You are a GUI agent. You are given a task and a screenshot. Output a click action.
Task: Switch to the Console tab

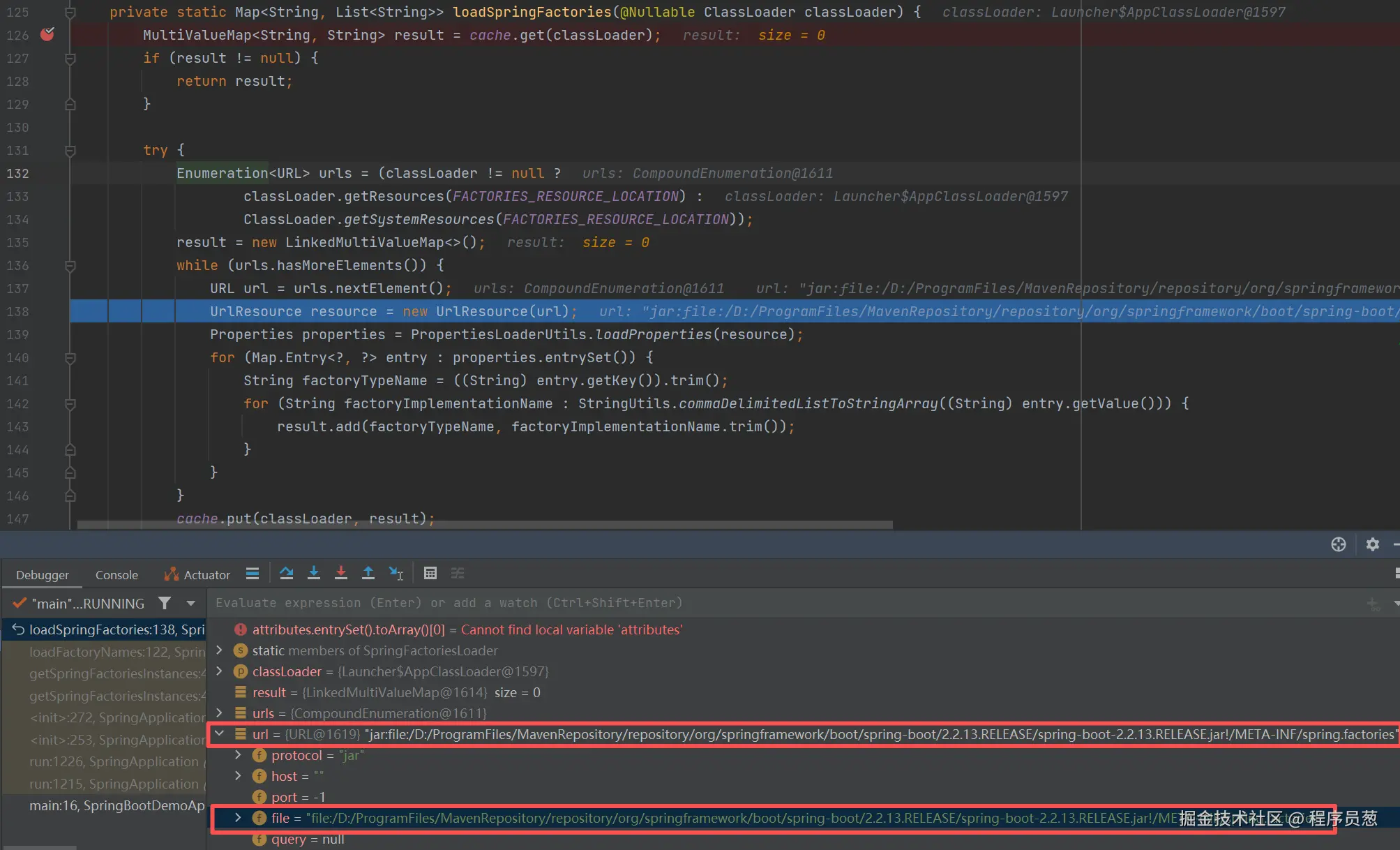116,575
